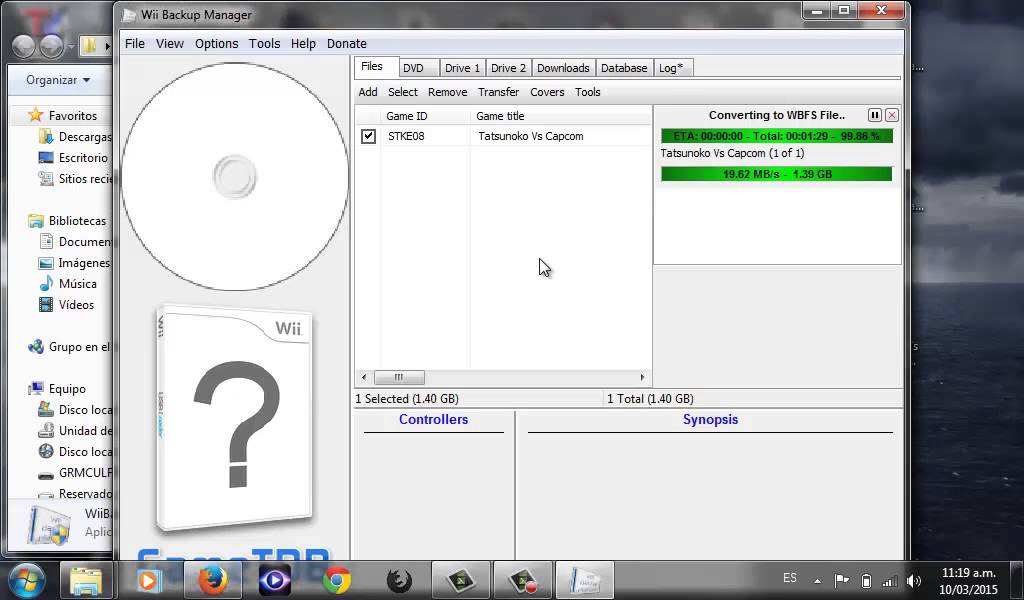The image size is (1024, 600).
Task: Sort by the Game ID column header
Action: pyautogui.click(x=425, y=116)
